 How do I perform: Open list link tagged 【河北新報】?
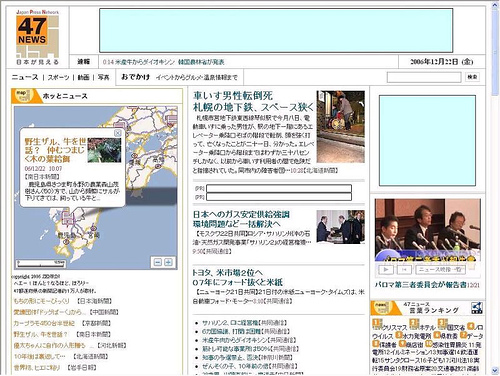pyautogui.click(x=70, y=345)
